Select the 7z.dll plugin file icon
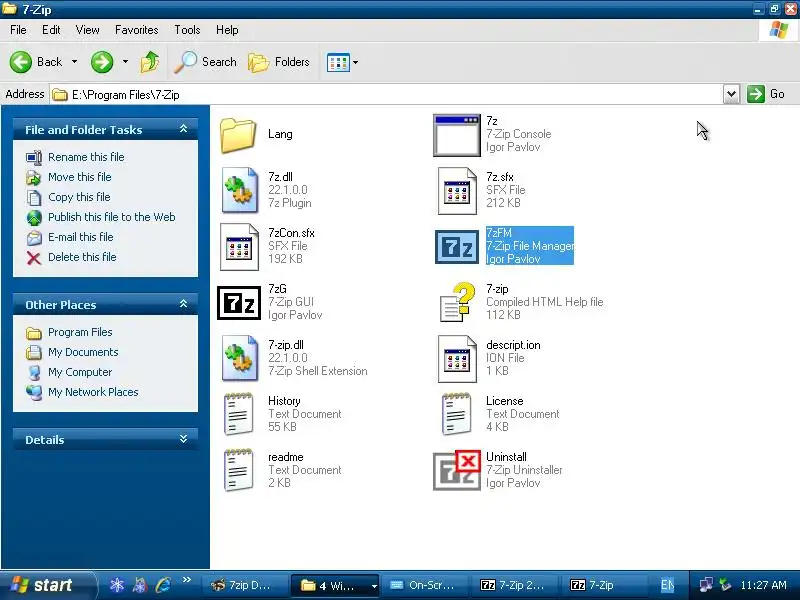Image resolution: width=800 pixels, height=600 pixels. click(239, 190)
